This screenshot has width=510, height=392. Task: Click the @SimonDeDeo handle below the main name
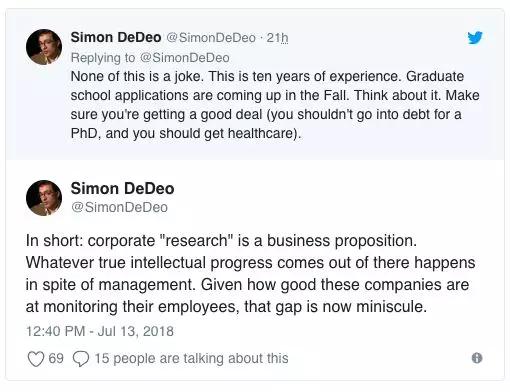[x=119, y=207]
